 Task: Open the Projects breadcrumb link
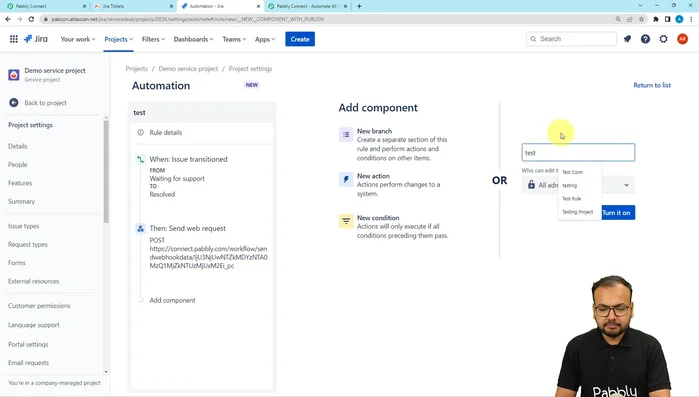click(x=136, y=69)
